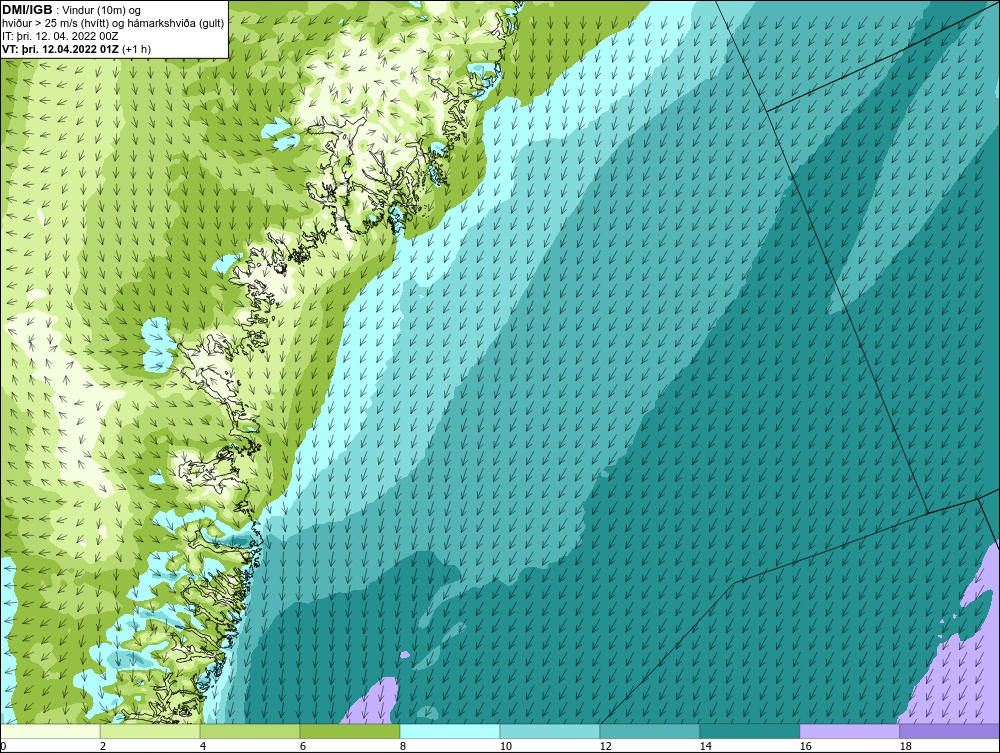This screenshot has height=753, width=1000.
Task: Click the legend scale label 10
Action: tap(506, 746)
